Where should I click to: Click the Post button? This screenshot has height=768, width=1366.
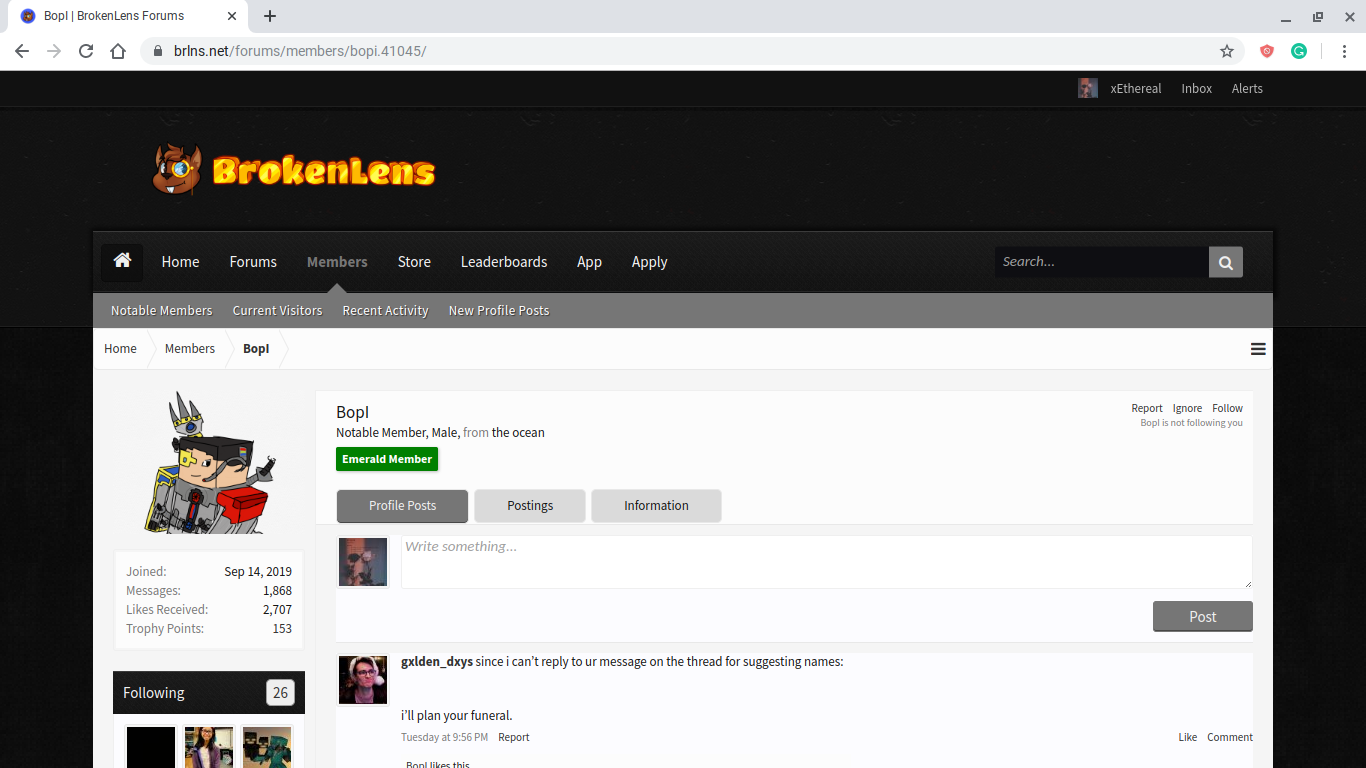(1202, 616)
